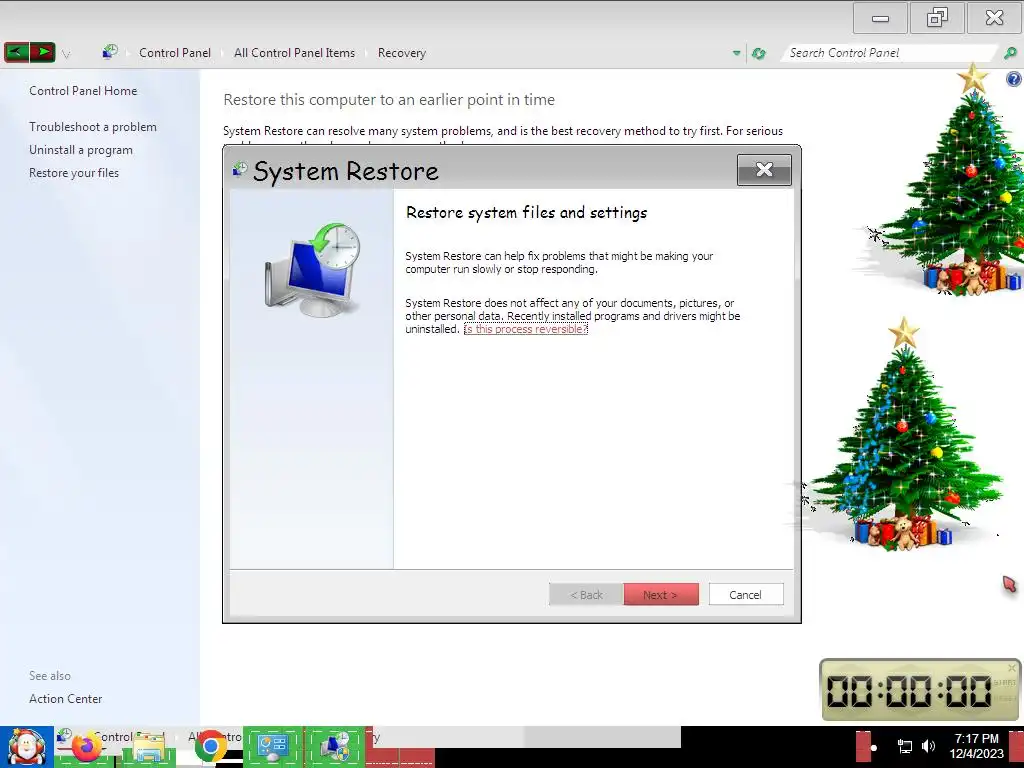The height and width of the screenshot is (768, 1024).
Task: Select Control Panel in the breadcrumb
Action: [174, 53]
